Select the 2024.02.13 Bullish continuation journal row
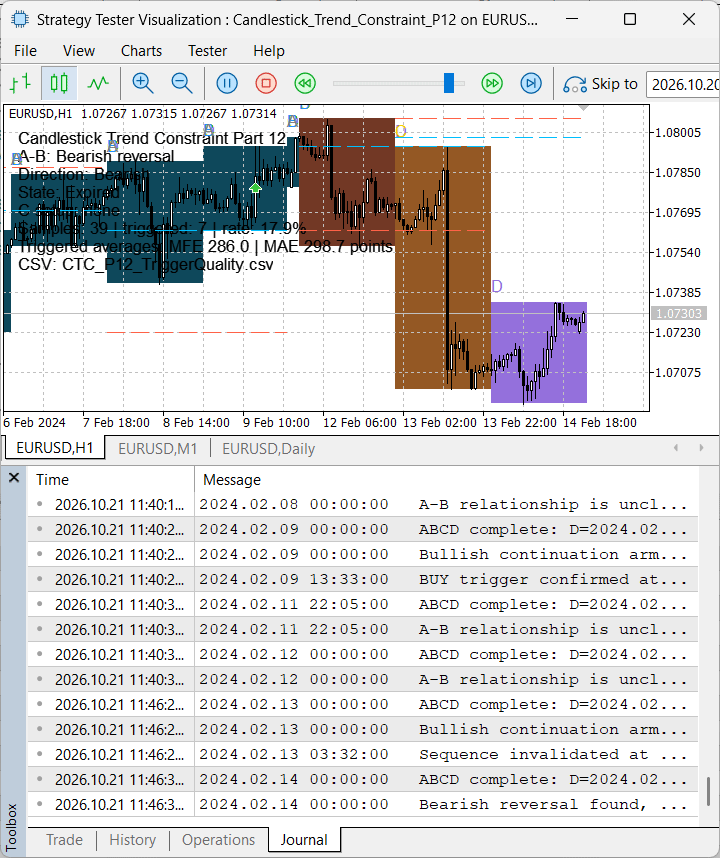Screen dimensions: 720x858 [363, 729]
